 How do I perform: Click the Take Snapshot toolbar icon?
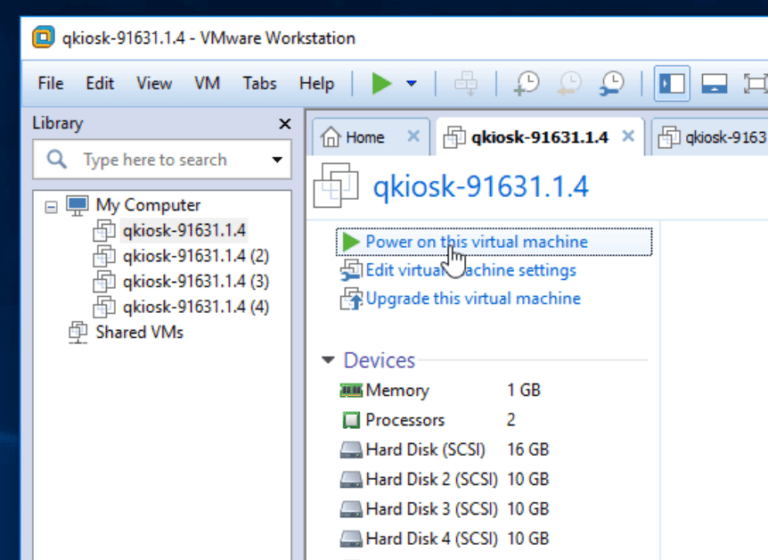pos(527,84)
